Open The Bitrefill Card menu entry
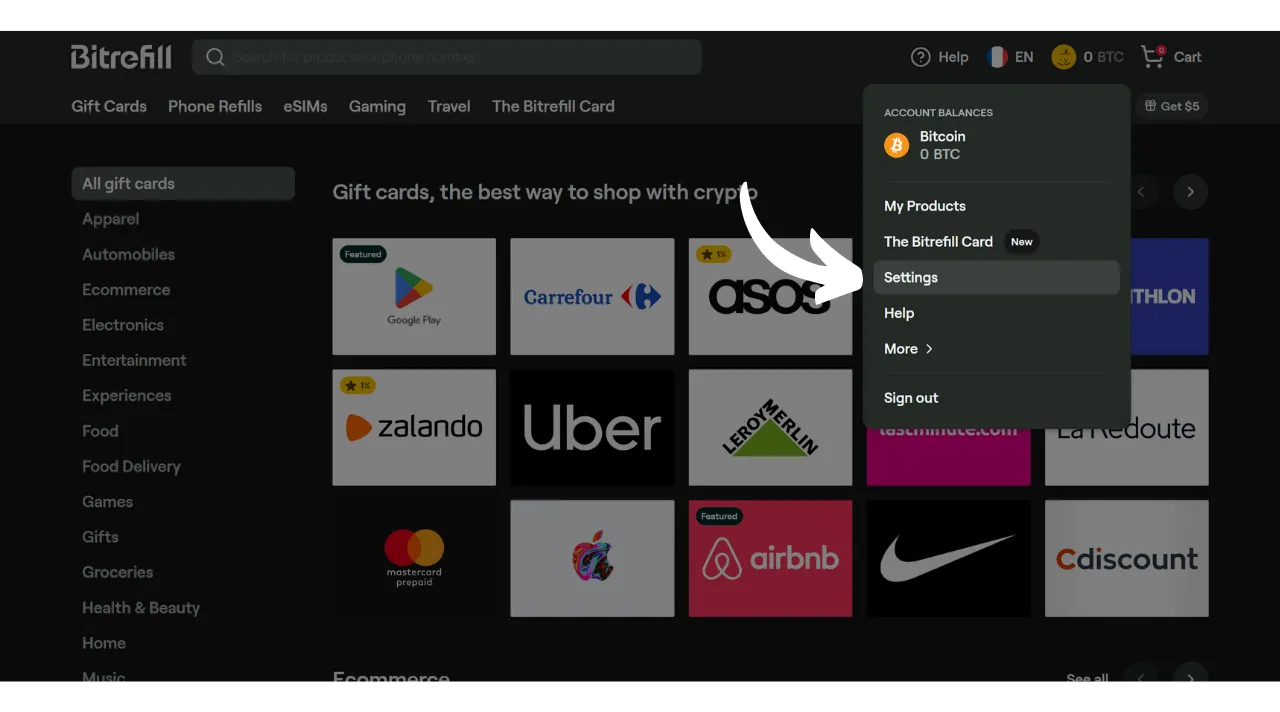This screenshot has height=712, width=1280. coord(938,242)
